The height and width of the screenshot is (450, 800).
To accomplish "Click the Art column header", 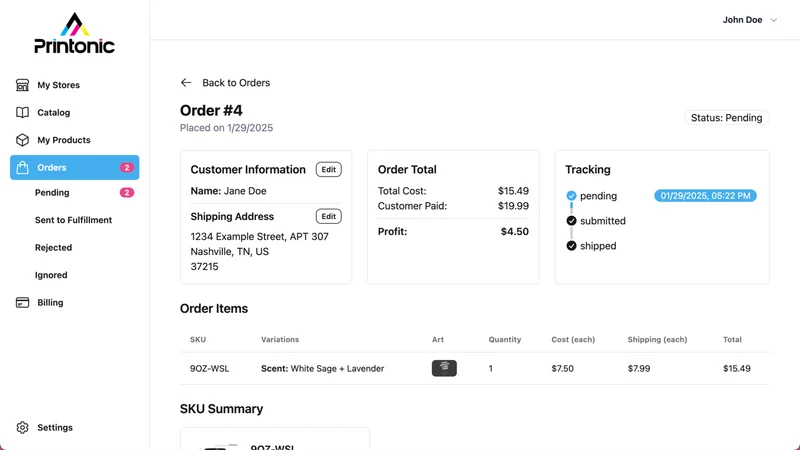I will [x=438, y=339].
